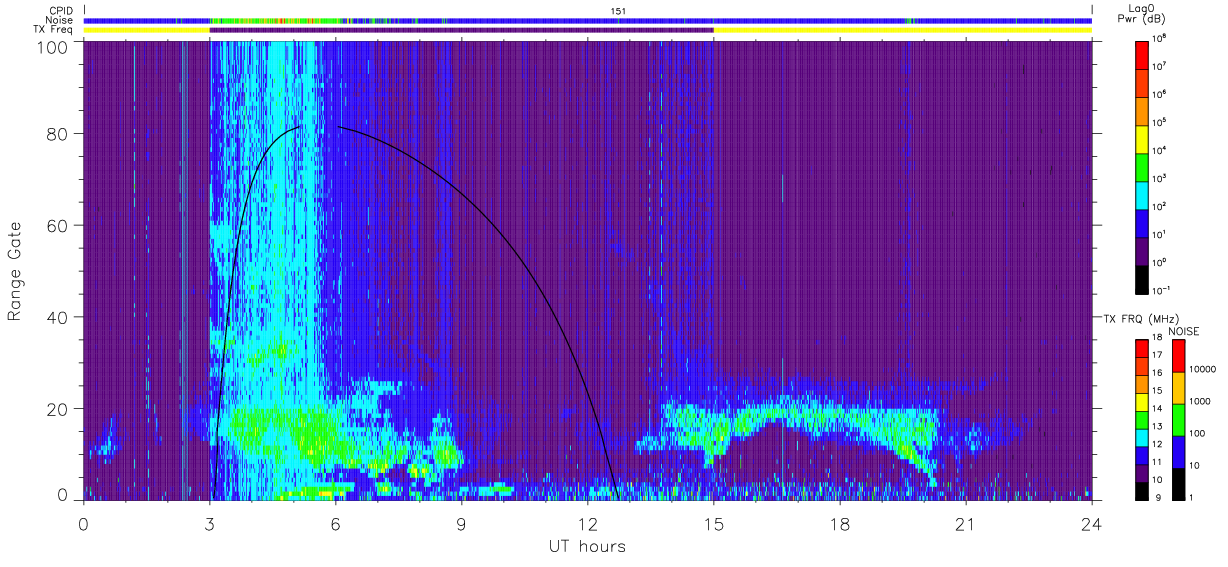
Task: Select Range Gate tick label 80
Action: tap(56, 133)
